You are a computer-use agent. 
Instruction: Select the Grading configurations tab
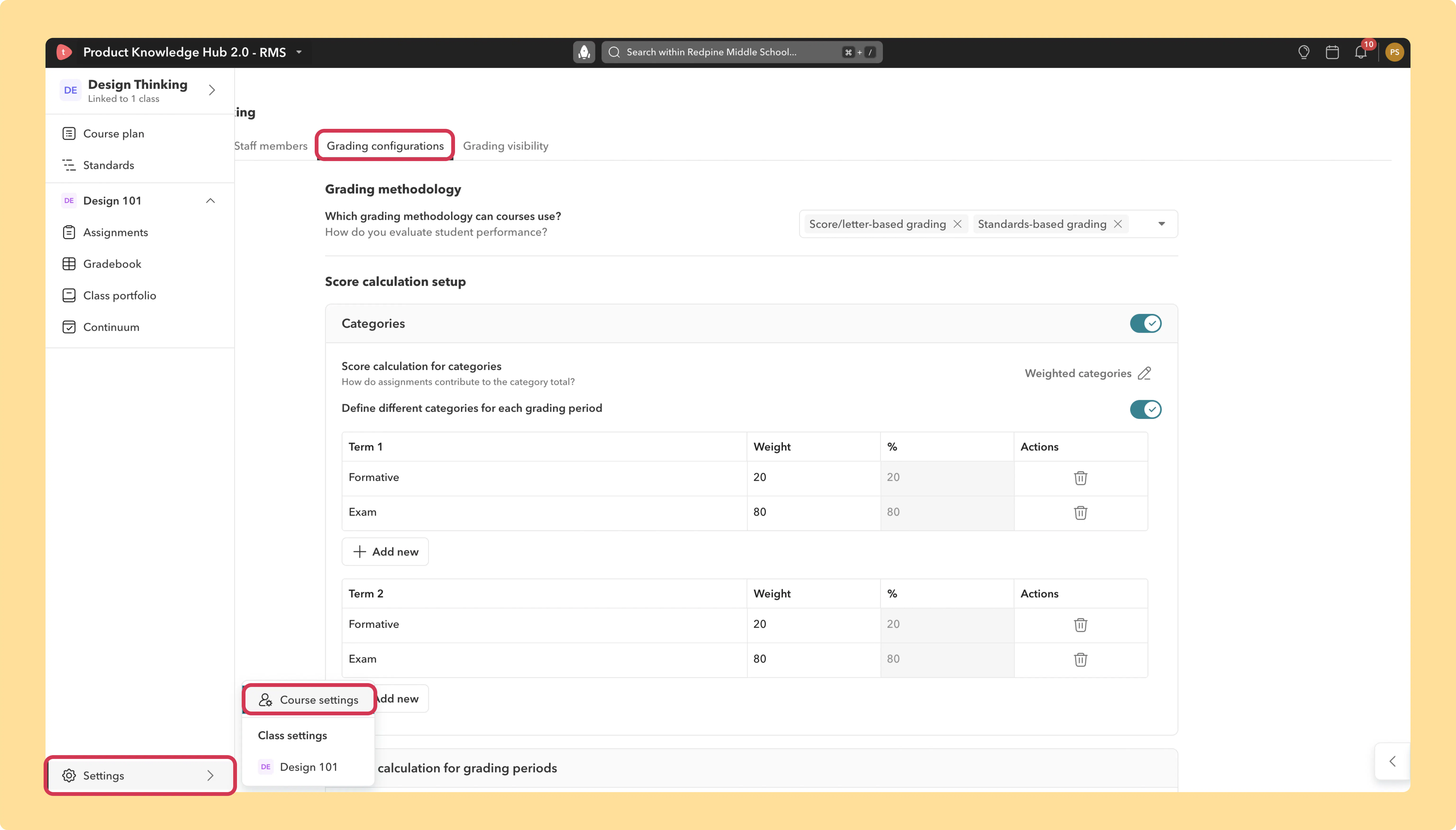[385, 146]
